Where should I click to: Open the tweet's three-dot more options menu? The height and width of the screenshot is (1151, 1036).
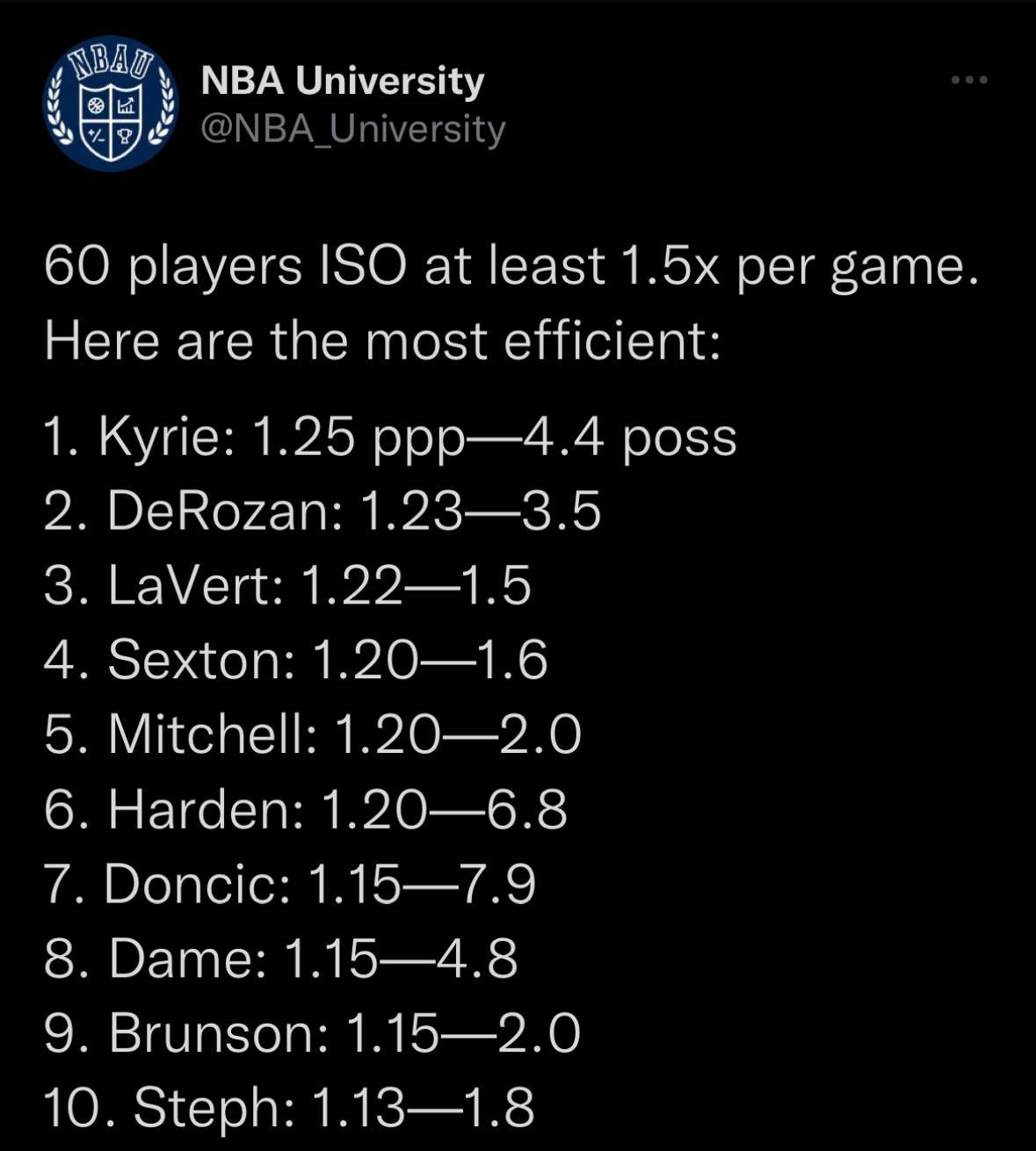coord(969,80)
